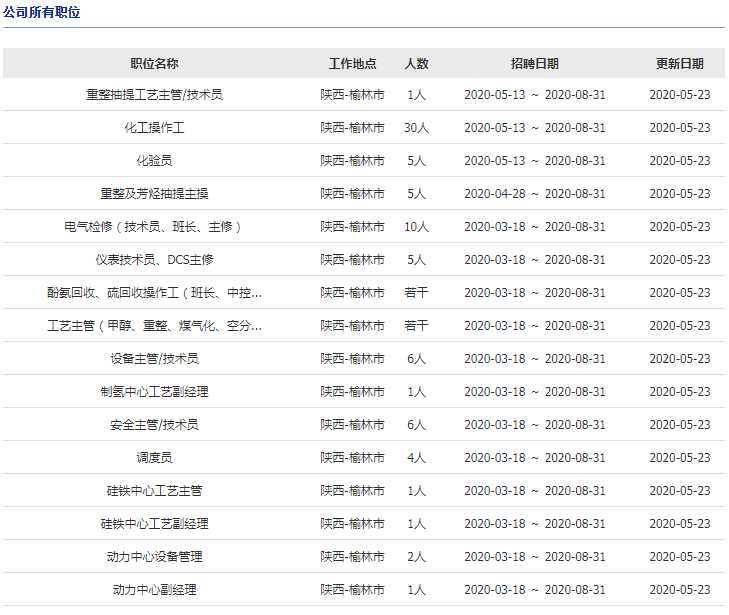Viewport: 729px width, 615px height.
Task: Select the 5人 headcount for 仪表技术员
Action: (x=417, y=260)
